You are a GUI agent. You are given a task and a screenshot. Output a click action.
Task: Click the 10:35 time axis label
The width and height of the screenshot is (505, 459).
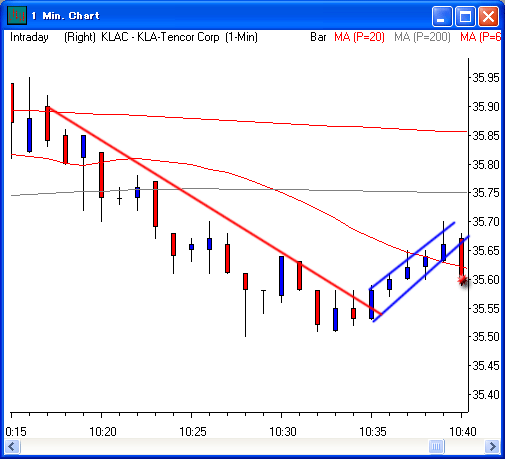tap(373, 432)
